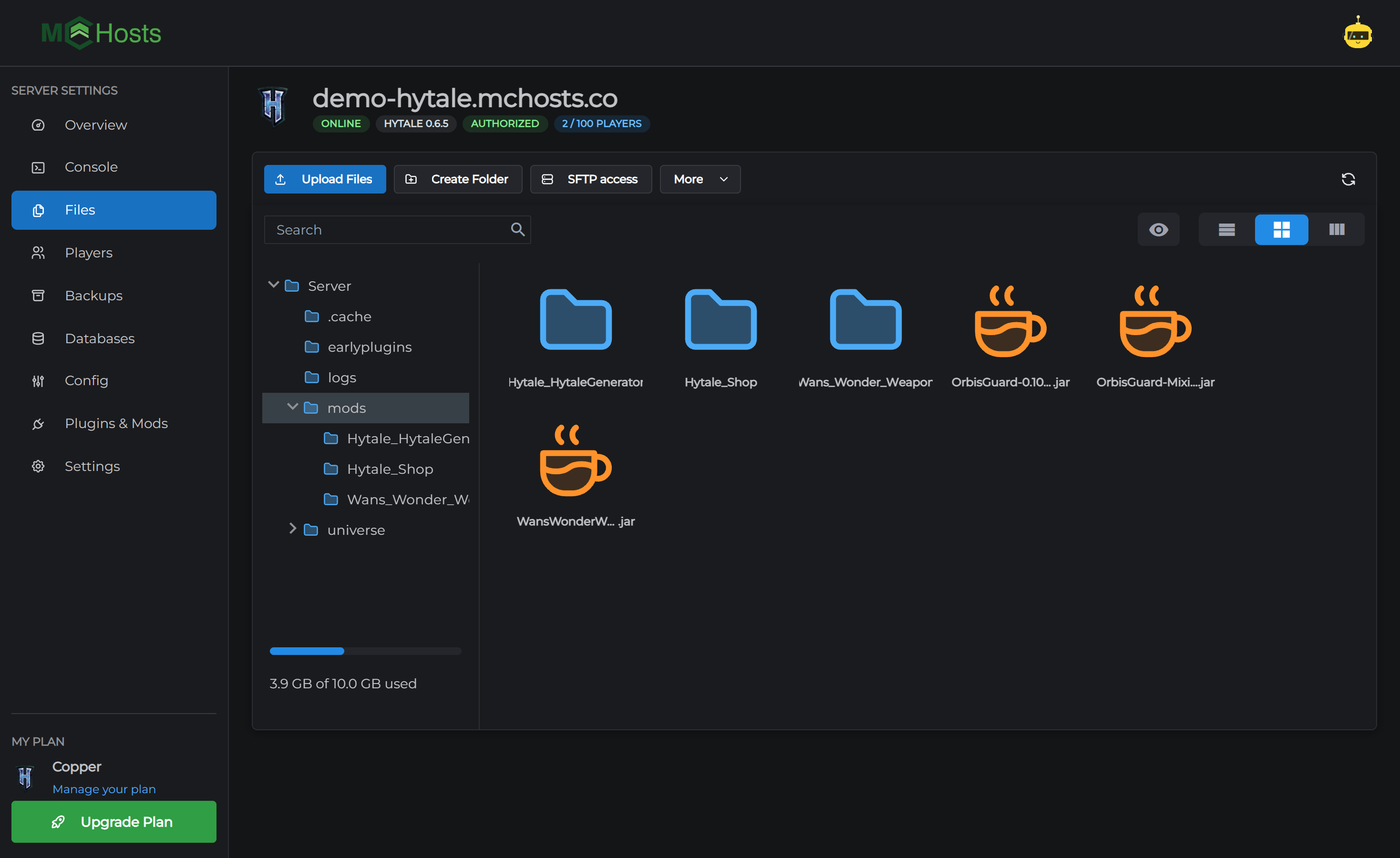This screenshot has width=1400, height=858.
Task: Click the '3.9 GB of 10.0 GB used' text
Action: [343, 684]
